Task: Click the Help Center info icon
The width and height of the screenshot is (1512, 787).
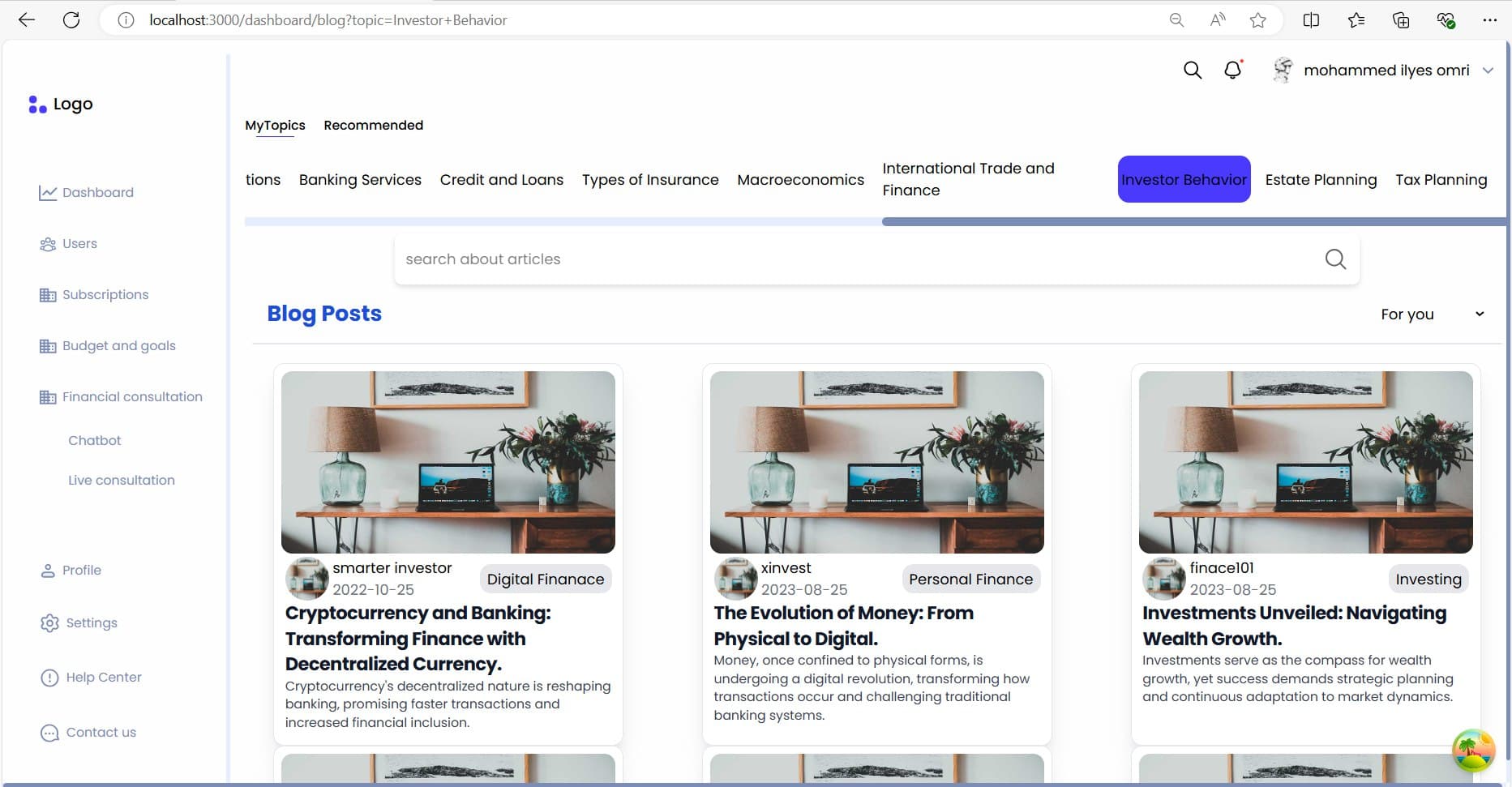Action: point(49,678)
